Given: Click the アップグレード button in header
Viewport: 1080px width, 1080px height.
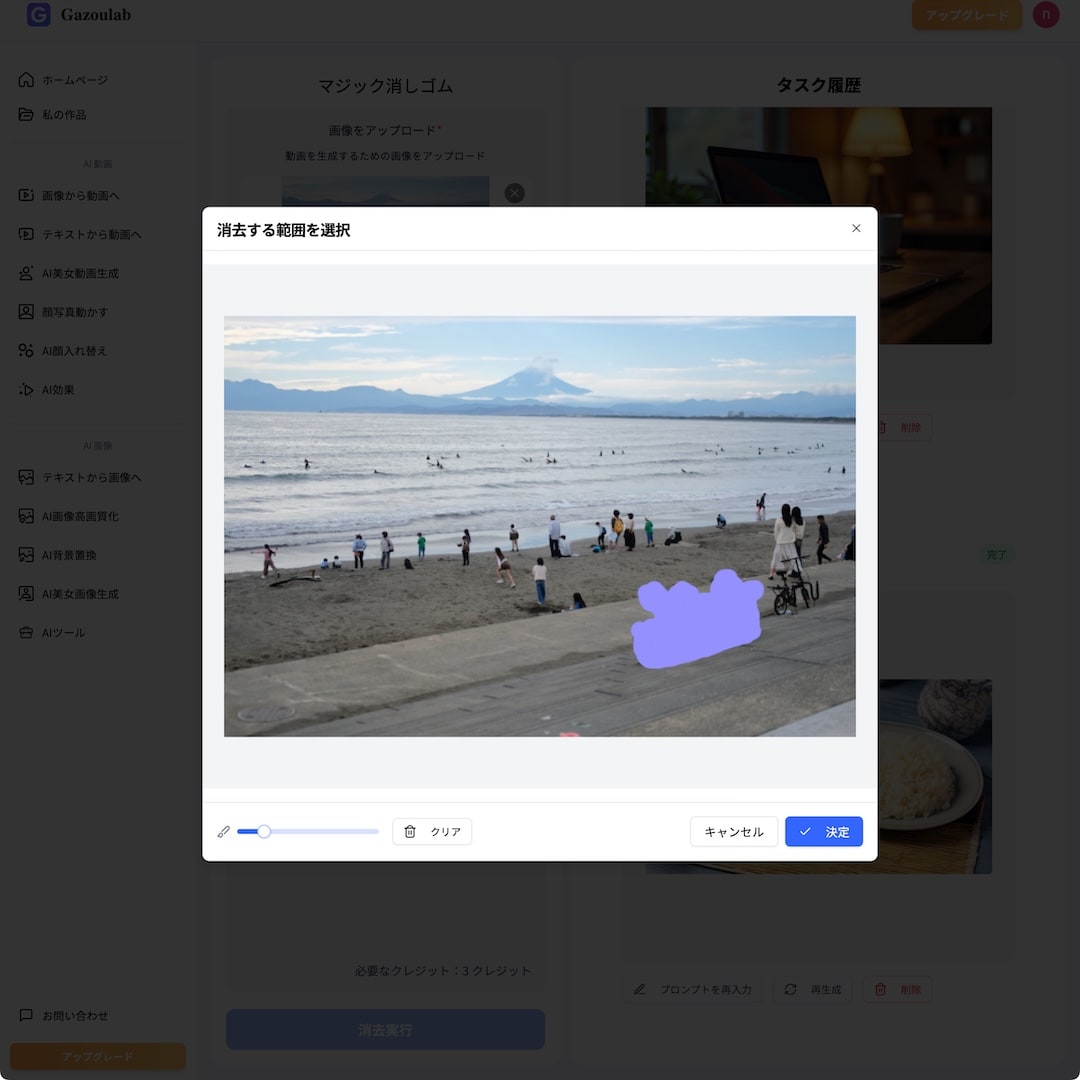Looking at the screenshot, I should tap(966, 15).
